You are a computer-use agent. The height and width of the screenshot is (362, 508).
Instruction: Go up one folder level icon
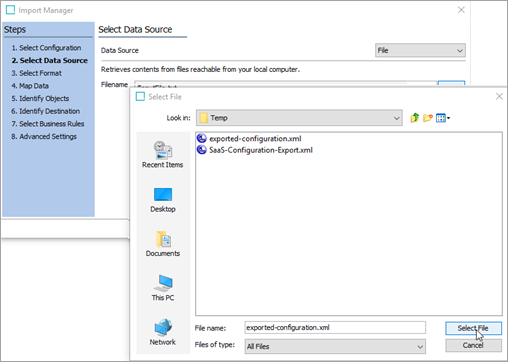tap(414, 118)
